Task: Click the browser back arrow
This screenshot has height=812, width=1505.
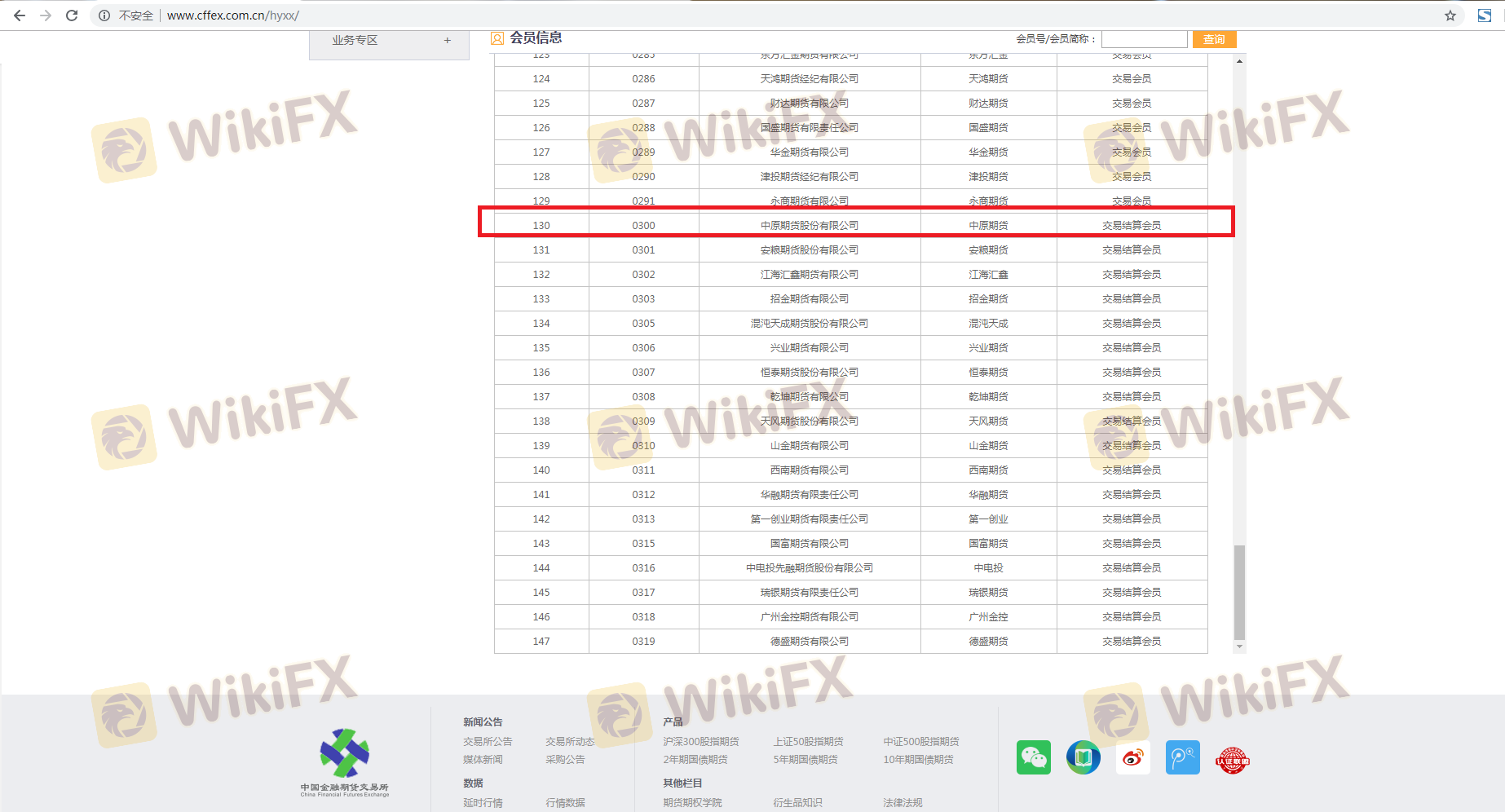Action: (20, 15)
